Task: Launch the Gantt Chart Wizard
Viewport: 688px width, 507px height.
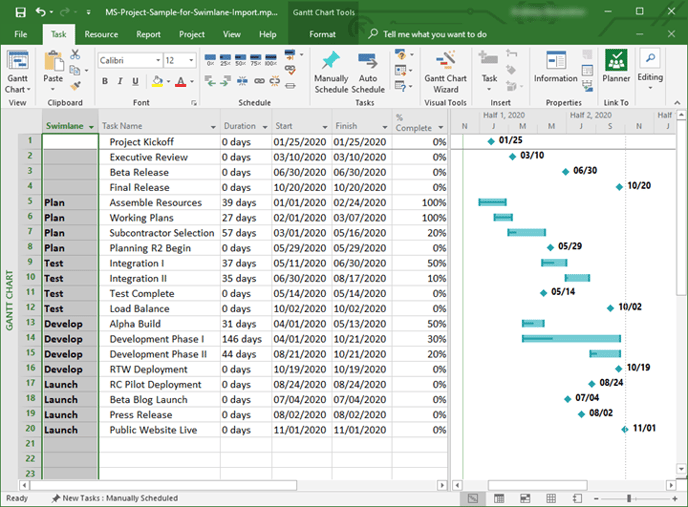Action: [x=445, y=72]
